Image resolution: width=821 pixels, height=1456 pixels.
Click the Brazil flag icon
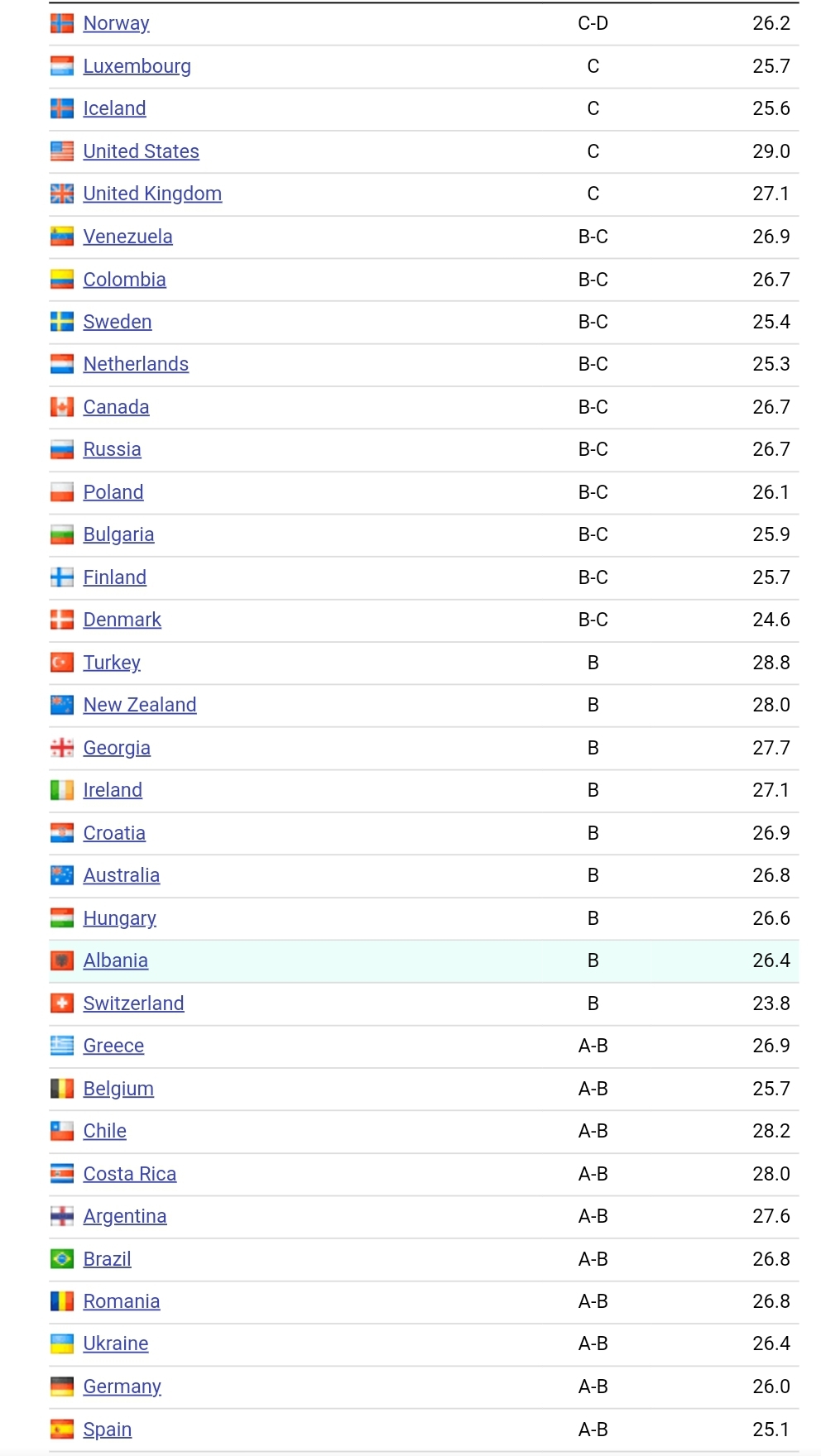click(62, 1259)
